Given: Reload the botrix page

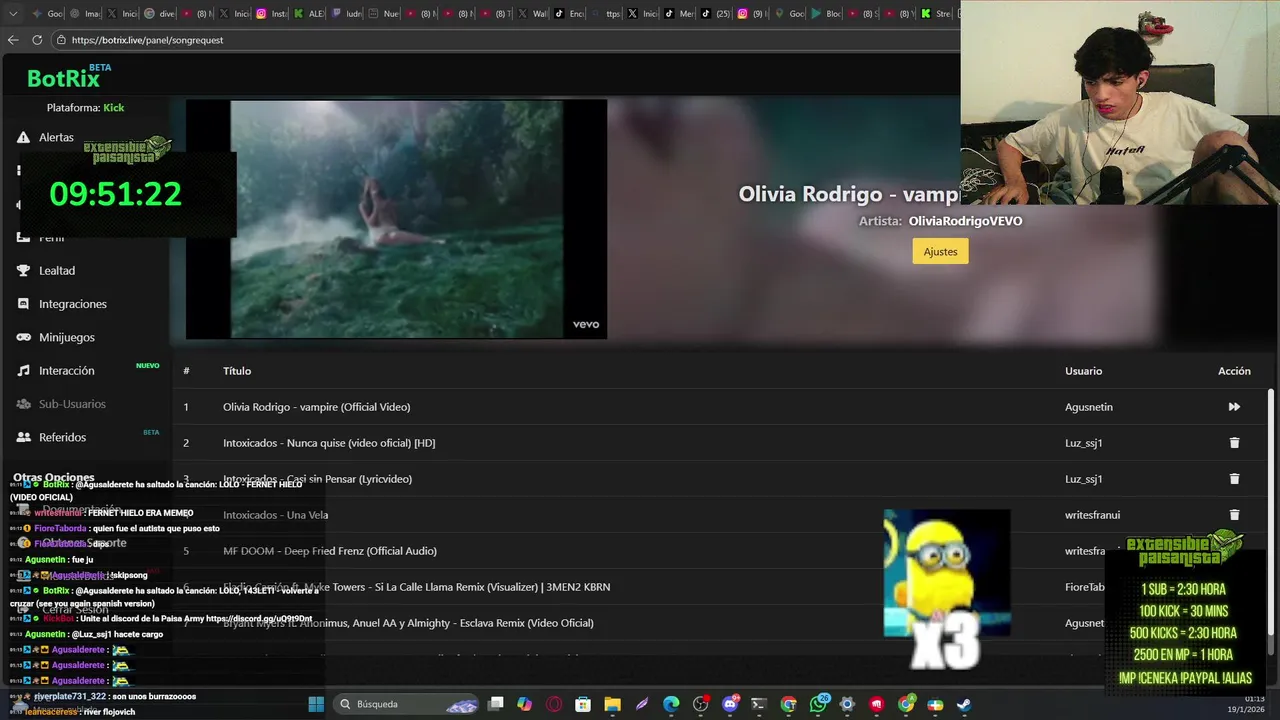Looking at the screenshot, I should tap(37, 40).
